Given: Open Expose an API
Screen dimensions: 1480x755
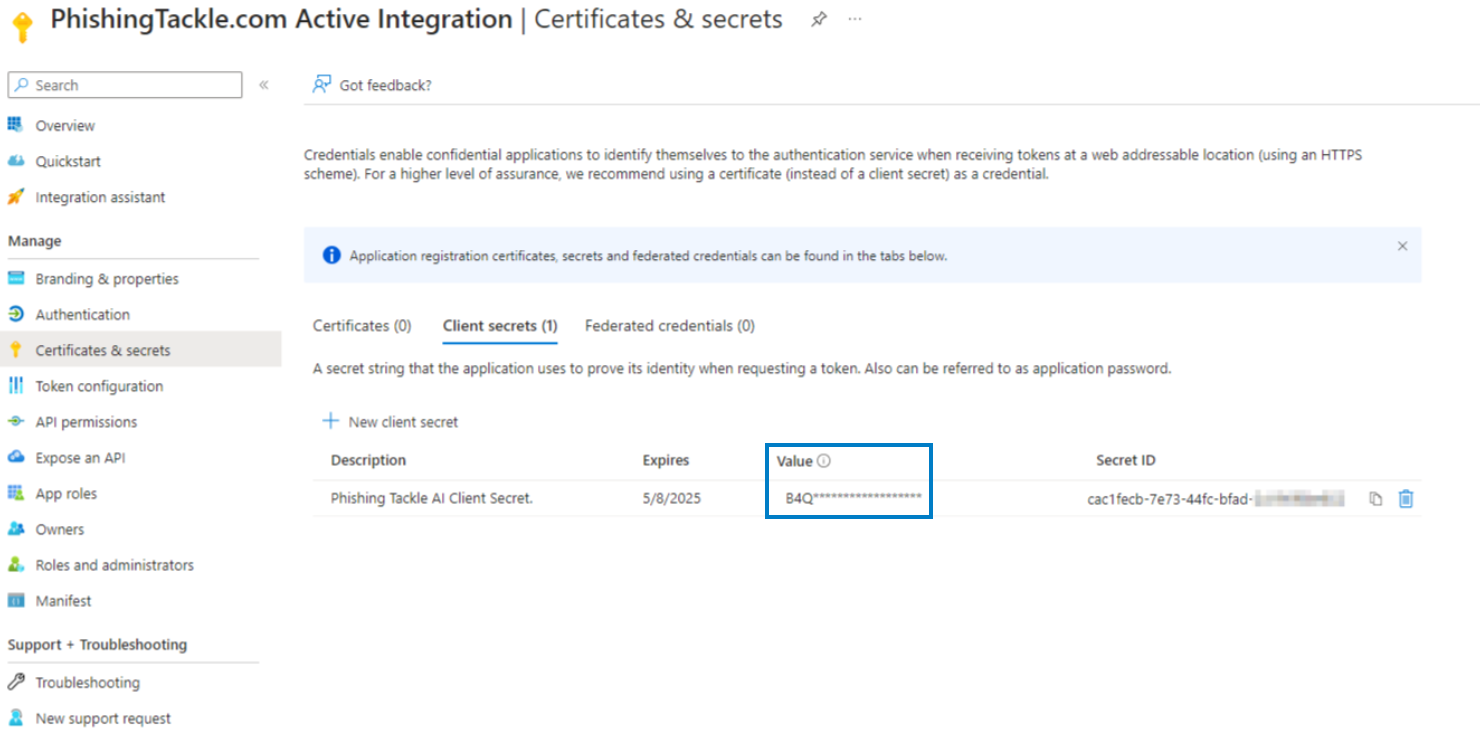Looking at the screenshot, I should [x=80, y=457].
